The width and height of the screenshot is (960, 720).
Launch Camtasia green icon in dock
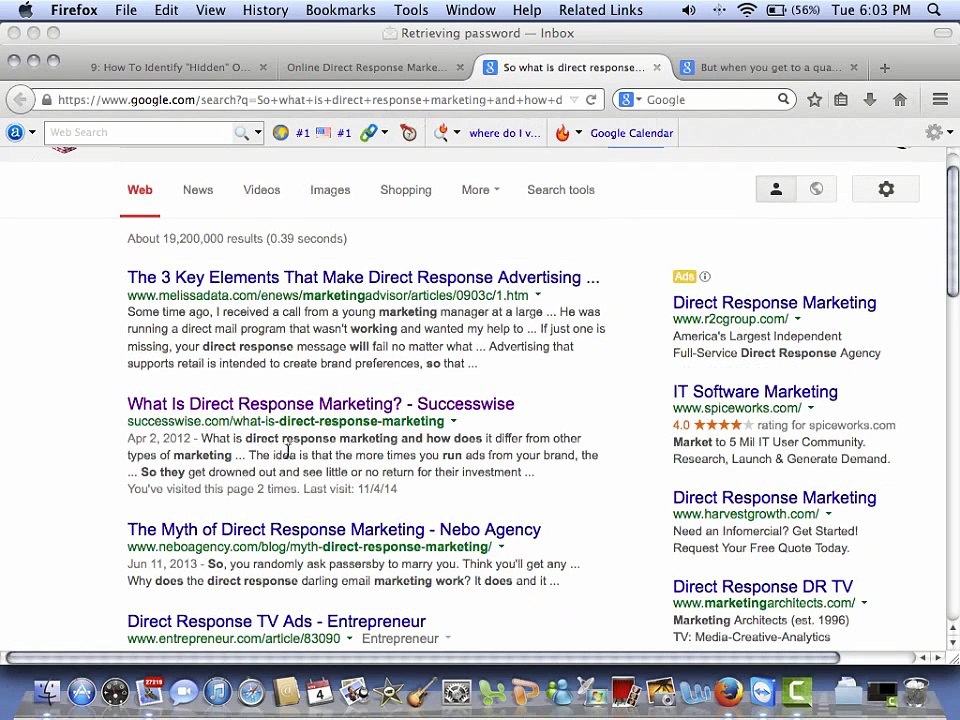pos(797,692)
